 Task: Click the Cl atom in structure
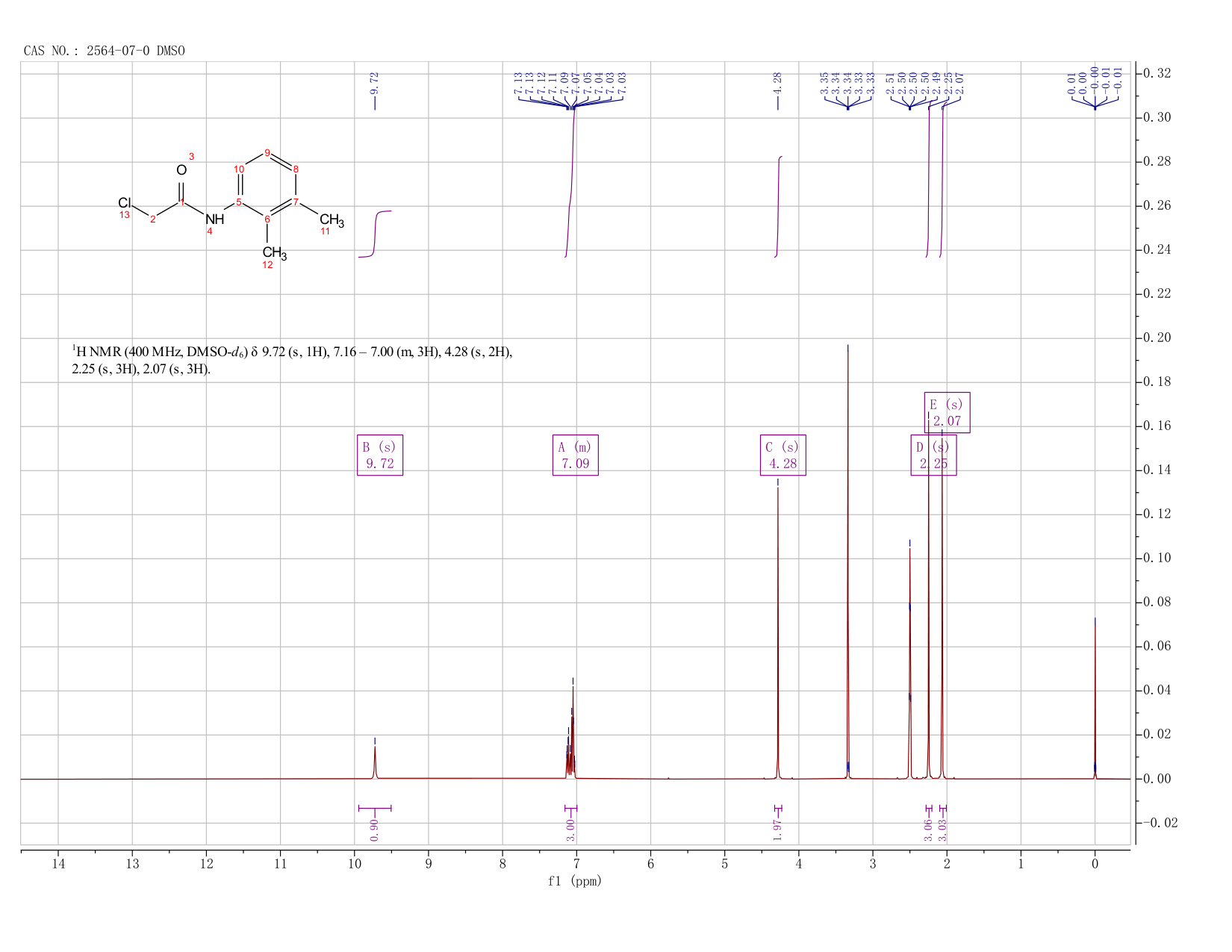click(x=125, y=203)
